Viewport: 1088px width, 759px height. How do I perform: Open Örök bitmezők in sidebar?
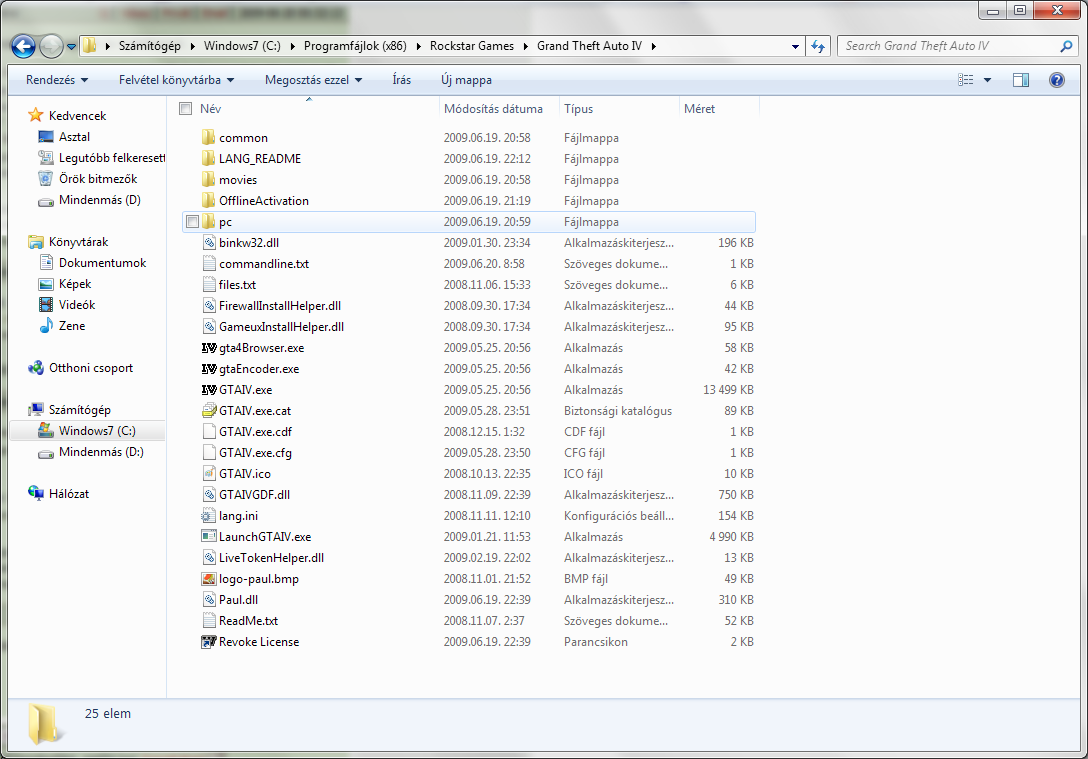pos(98,178)
